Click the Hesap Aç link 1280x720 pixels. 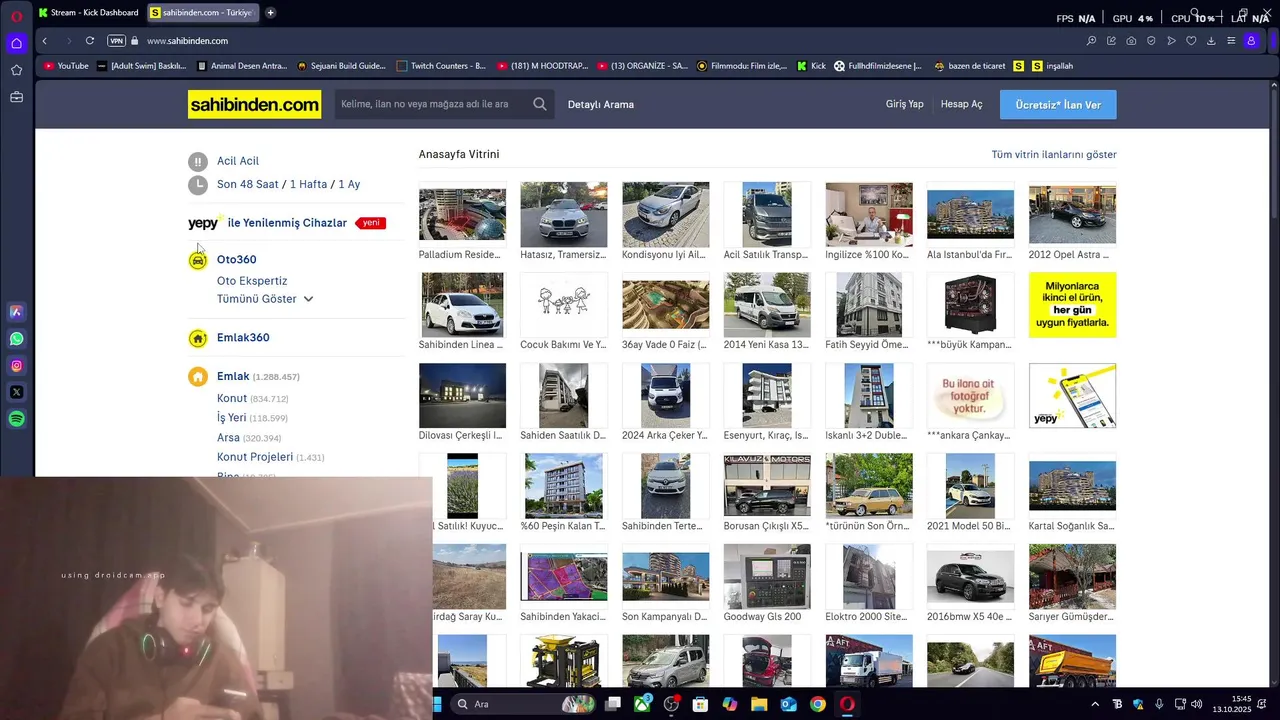pos(961,104)
